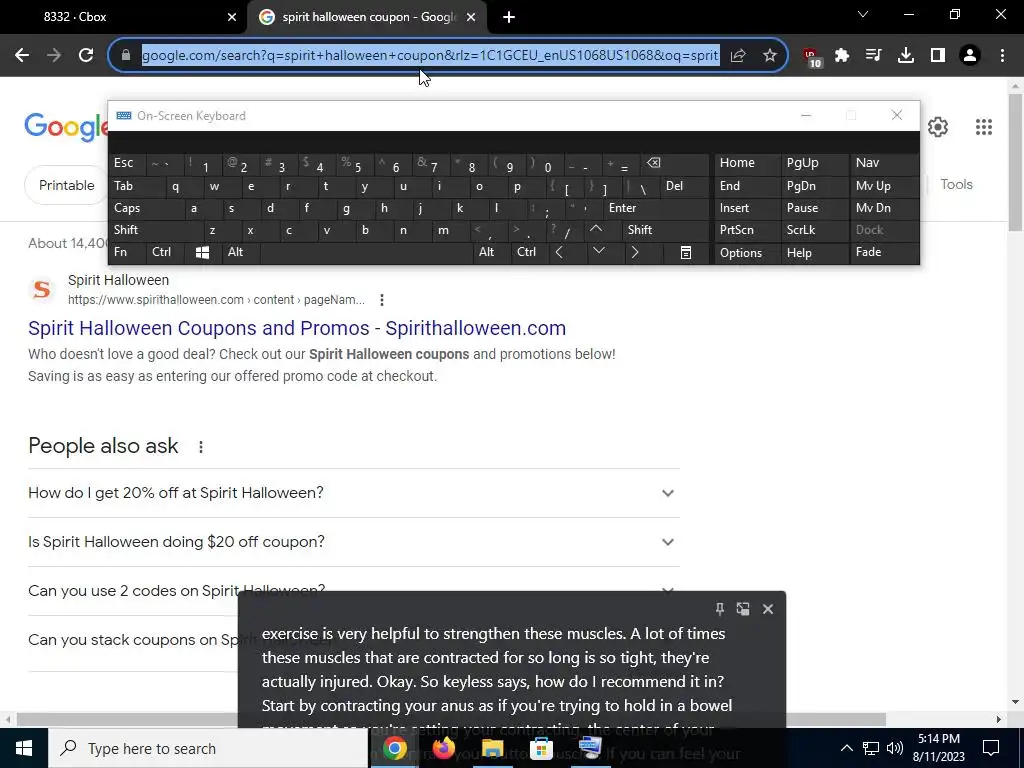
Task: Reload the page with the refresh icon
Action: pos(86,56)
